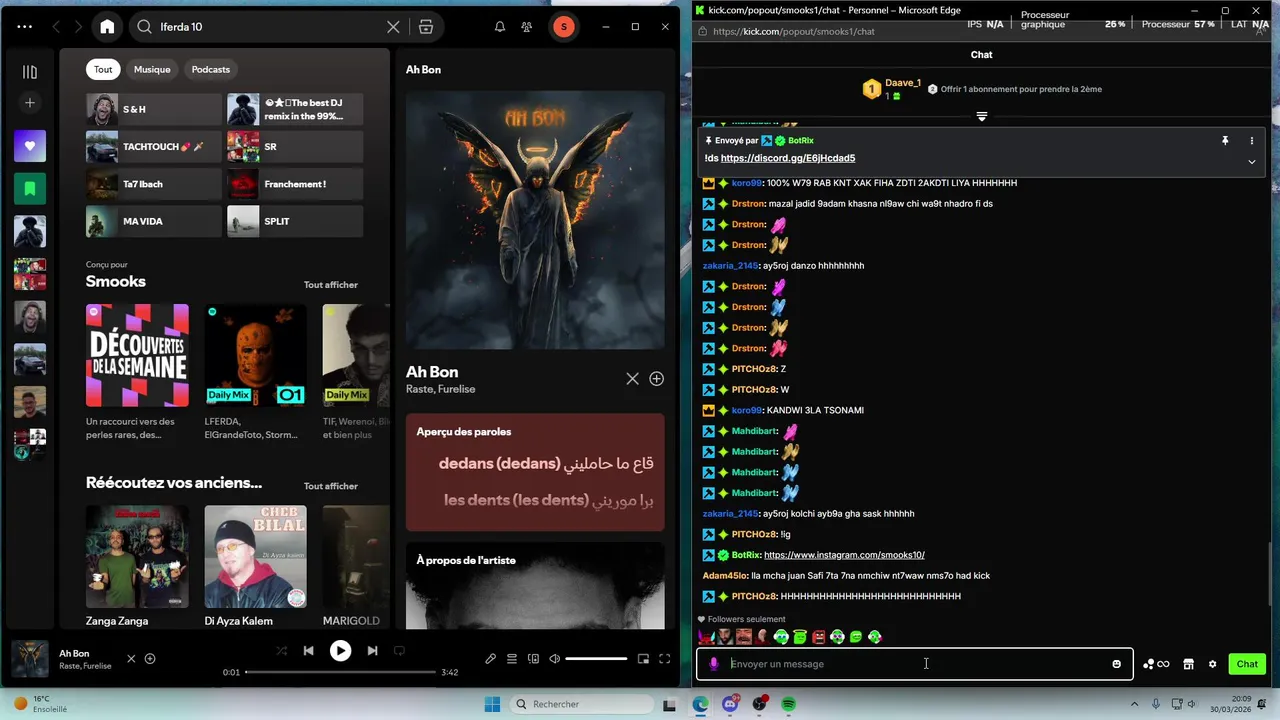The width and height of the screenshot is (1280, 720).
Task: Toggle repeat in Spotify player
Action: (399, 651)
